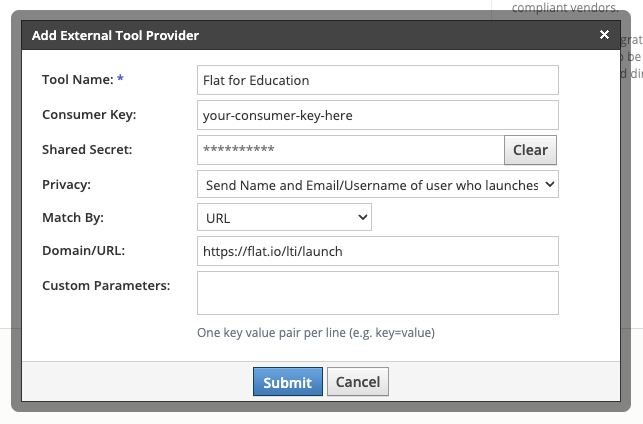Focus the Consumer Key text box
Viewport: 643px width, 424px height.
[x=377, y=115]
